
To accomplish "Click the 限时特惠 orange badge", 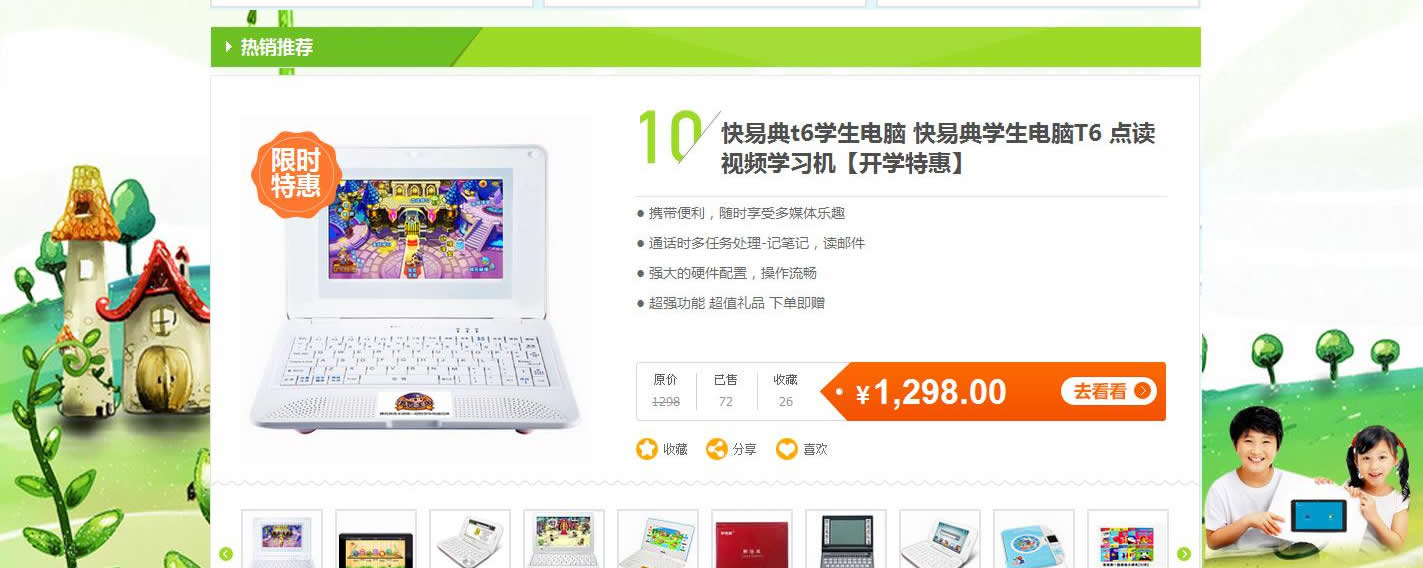I will click(295, 174).
